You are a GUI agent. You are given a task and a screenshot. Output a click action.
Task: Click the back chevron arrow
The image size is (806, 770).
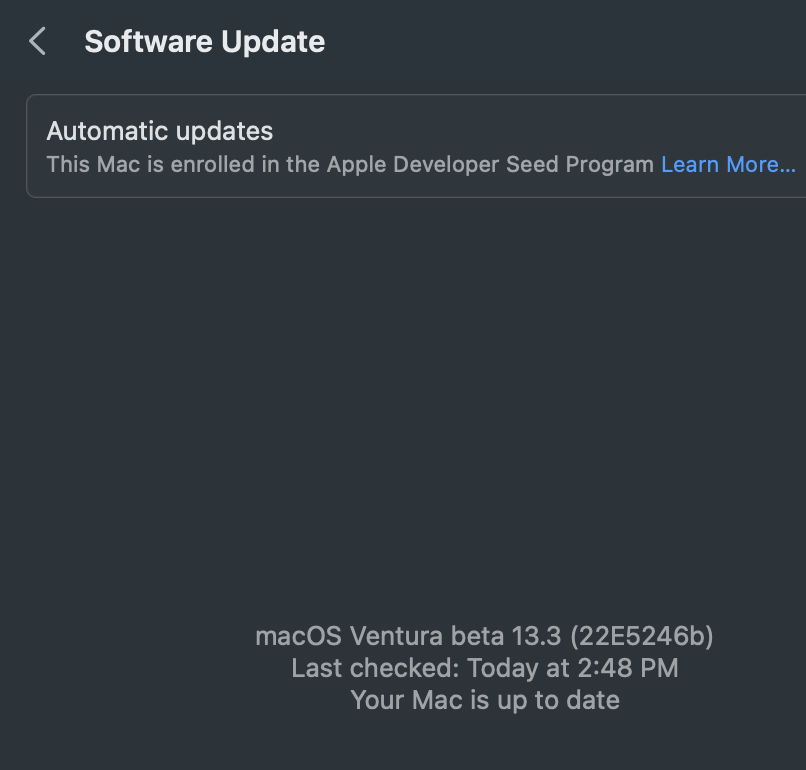point(38,42)
